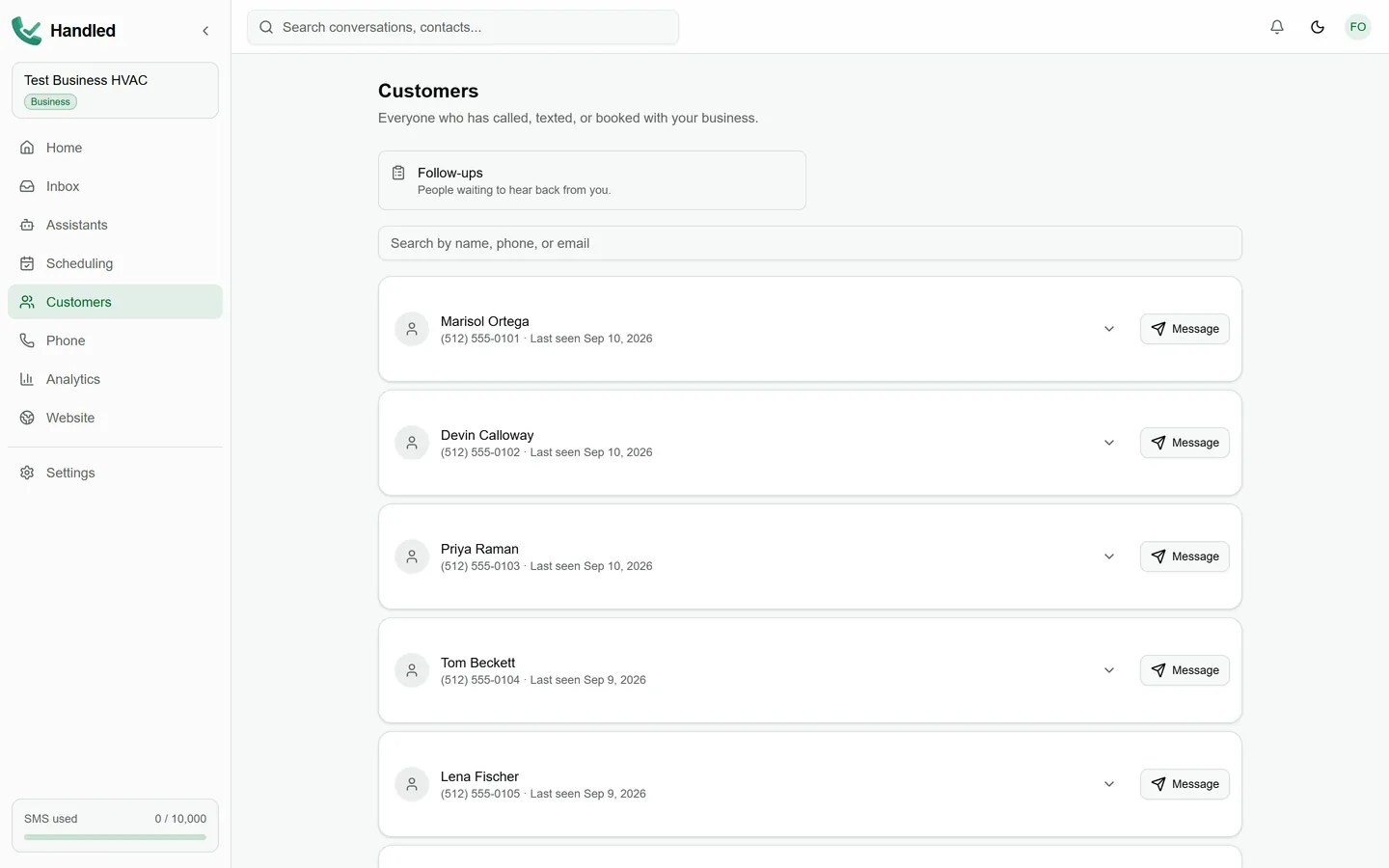Open notifications bell
The height and width of the screenshot is (868, 1389).
(1277, 27)
